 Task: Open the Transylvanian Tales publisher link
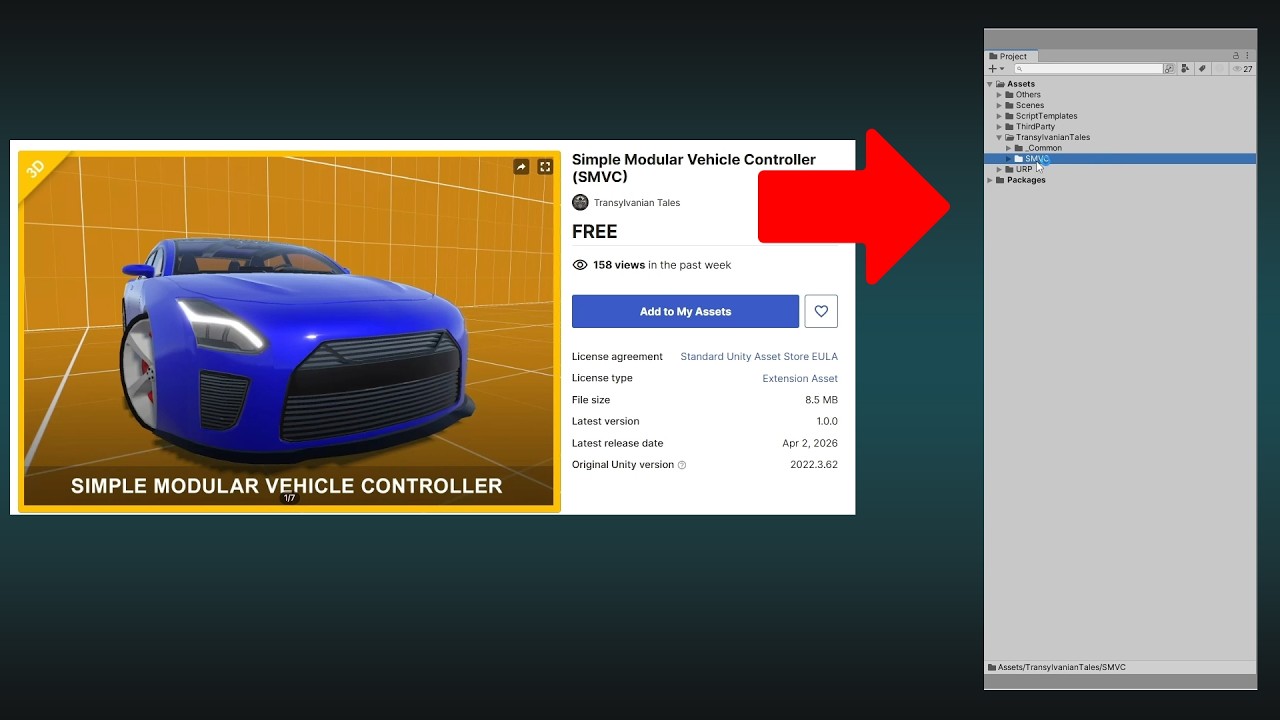click(637, 203)
